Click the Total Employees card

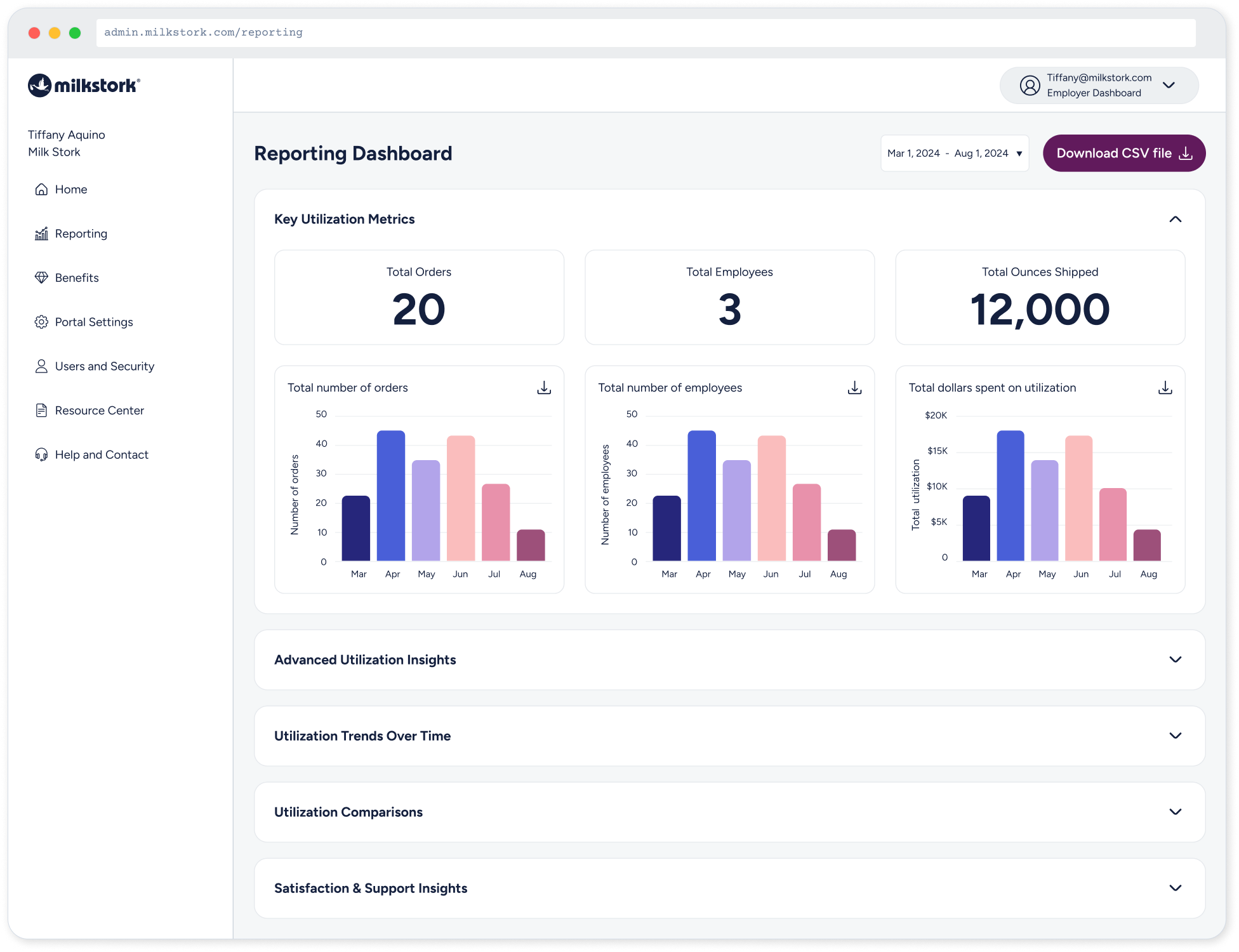tap(729, 297)
